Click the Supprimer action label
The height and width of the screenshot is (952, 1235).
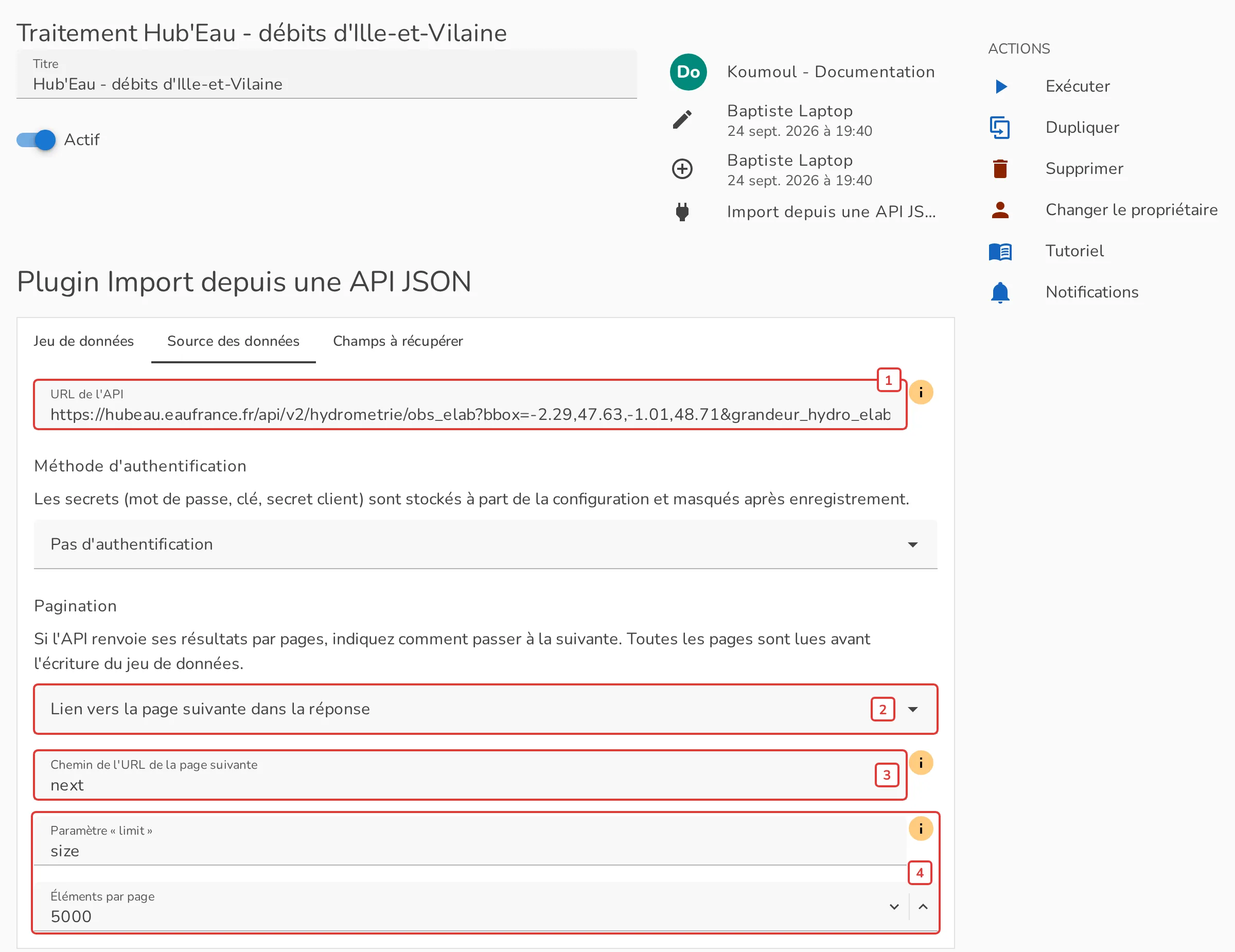[x=1084, y=168]
